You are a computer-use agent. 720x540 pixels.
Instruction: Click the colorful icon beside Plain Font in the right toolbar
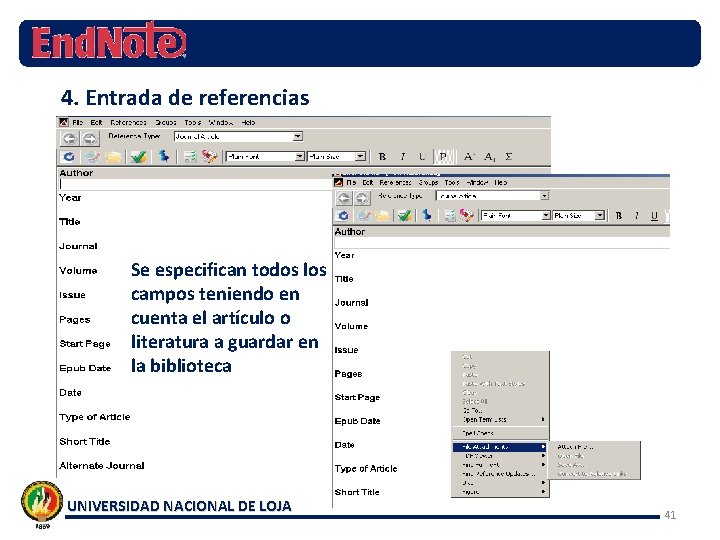tap(467, 216)
